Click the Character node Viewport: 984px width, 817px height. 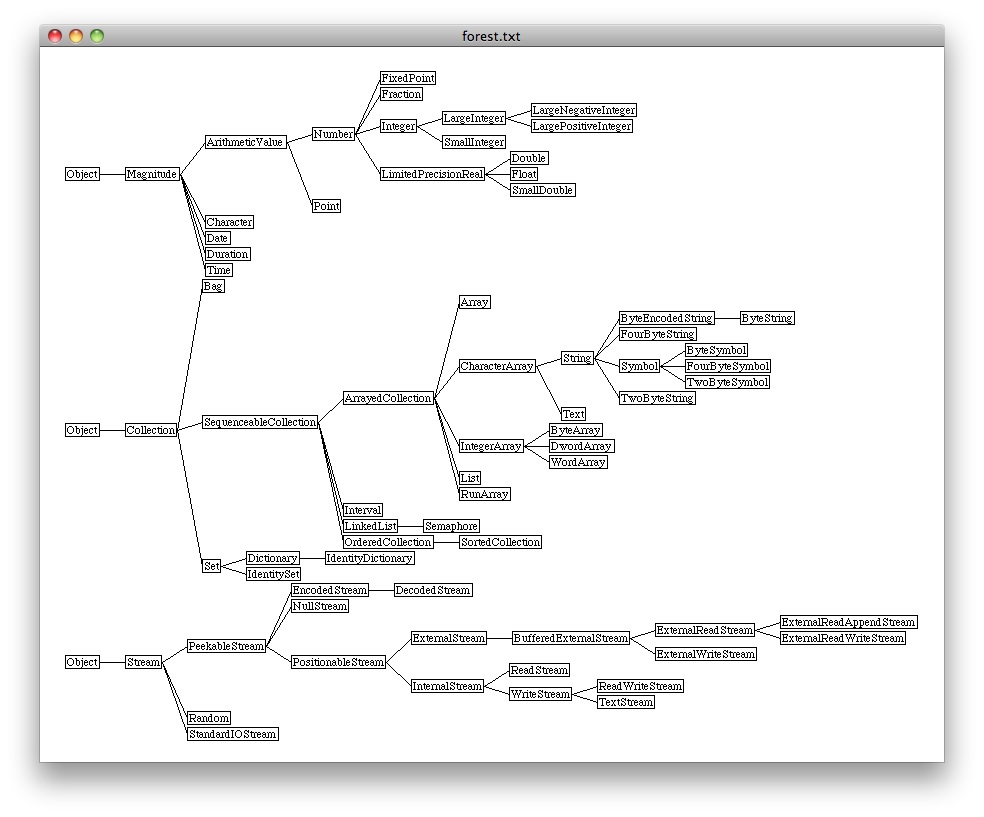pyautogui.click(x=229, y=222)
